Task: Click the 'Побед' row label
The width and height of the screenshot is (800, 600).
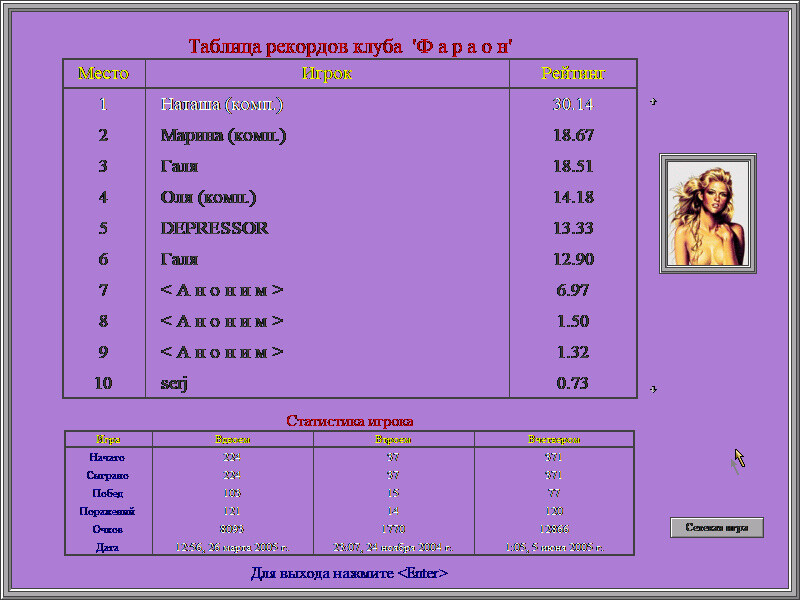Action: tap(108, 493)
